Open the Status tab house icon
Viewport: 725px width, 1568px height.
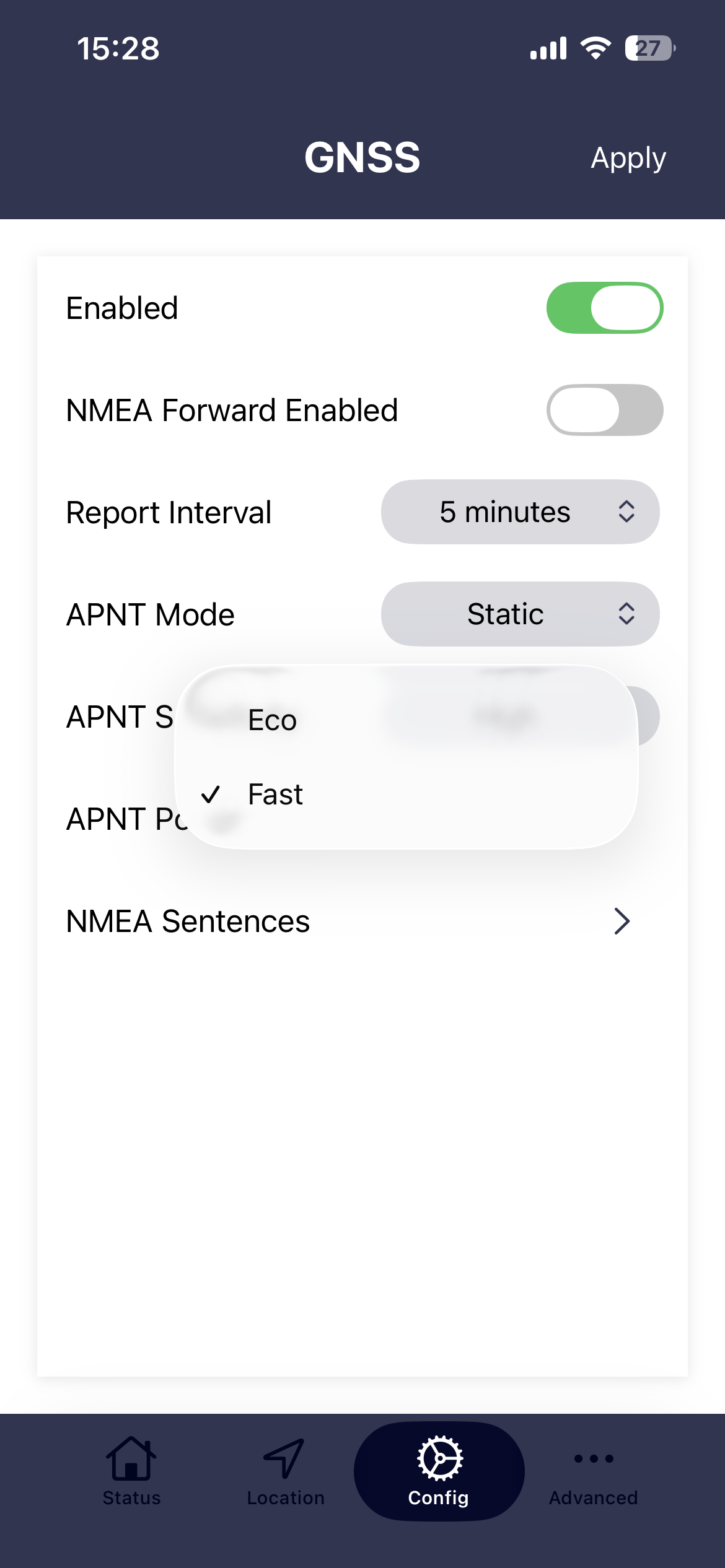click(131, 1458)
